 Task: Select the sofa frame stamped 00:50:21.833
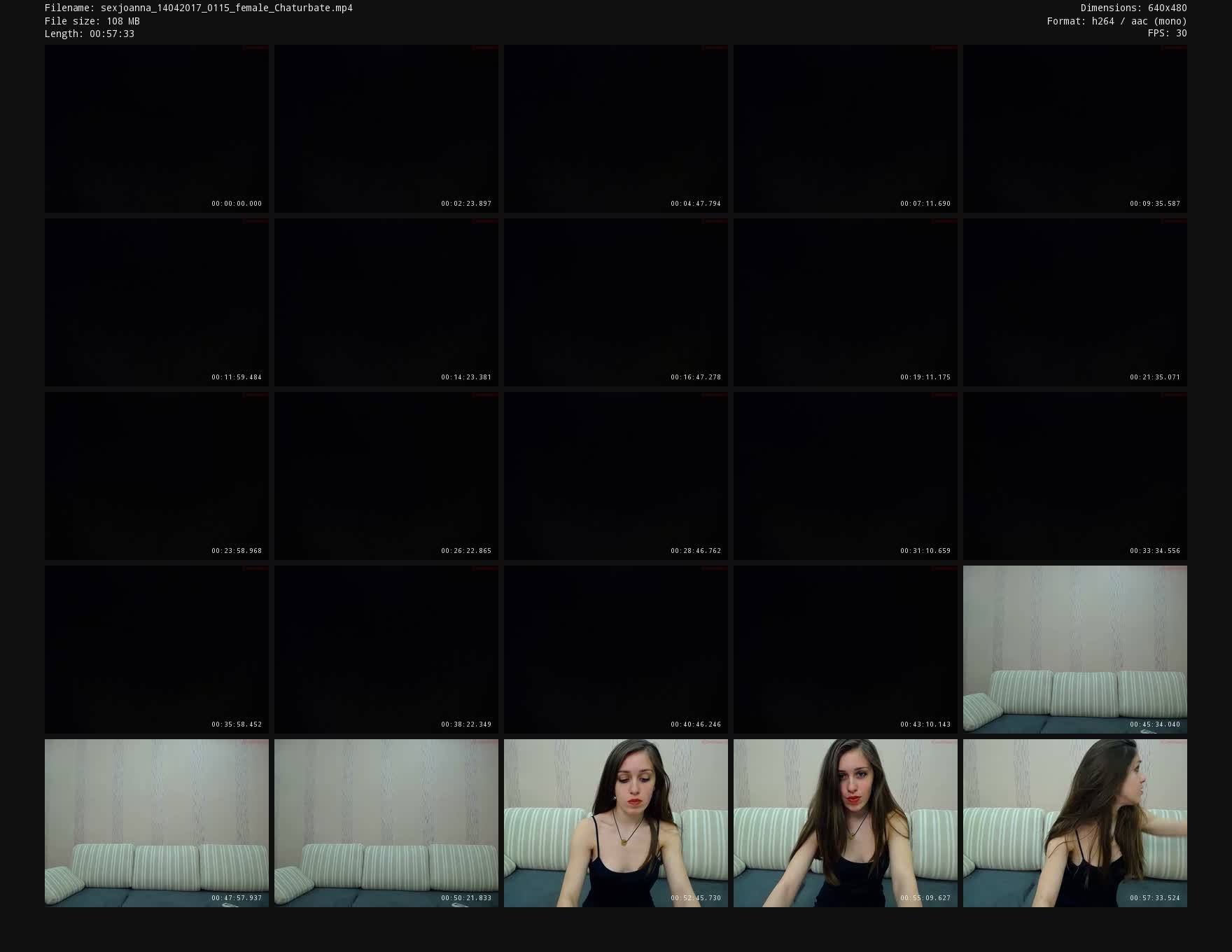click(386, 823)
